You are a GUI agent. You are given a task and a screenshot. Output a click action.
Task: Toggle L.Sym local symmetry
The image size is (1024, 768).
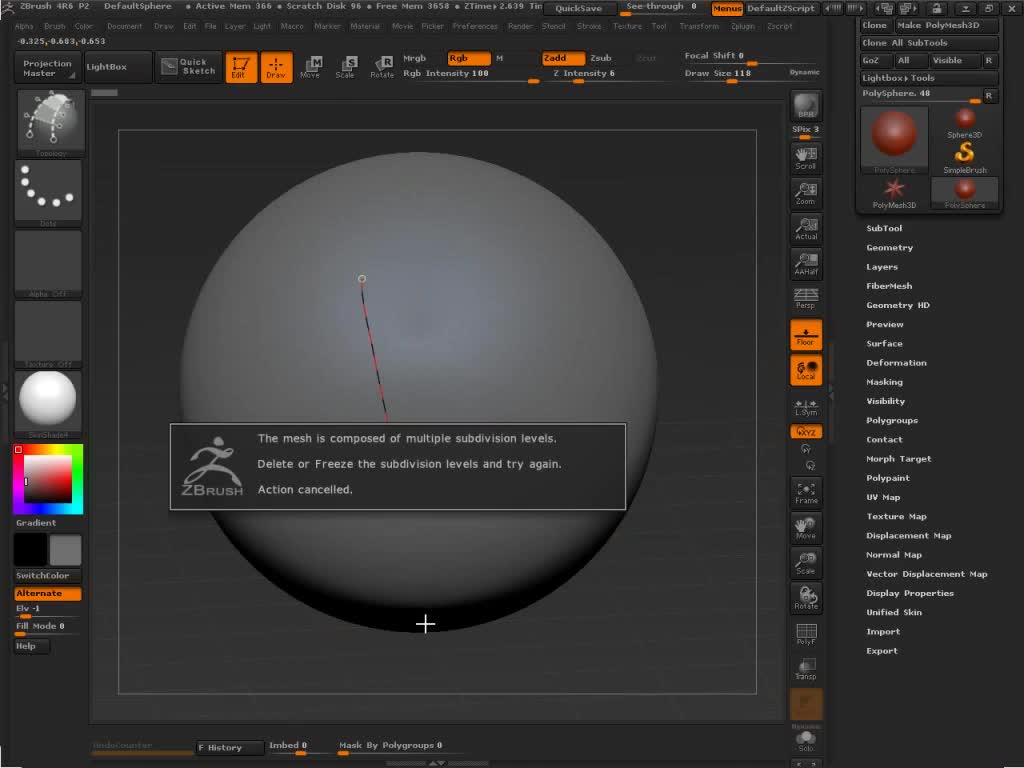pos(806,407)
